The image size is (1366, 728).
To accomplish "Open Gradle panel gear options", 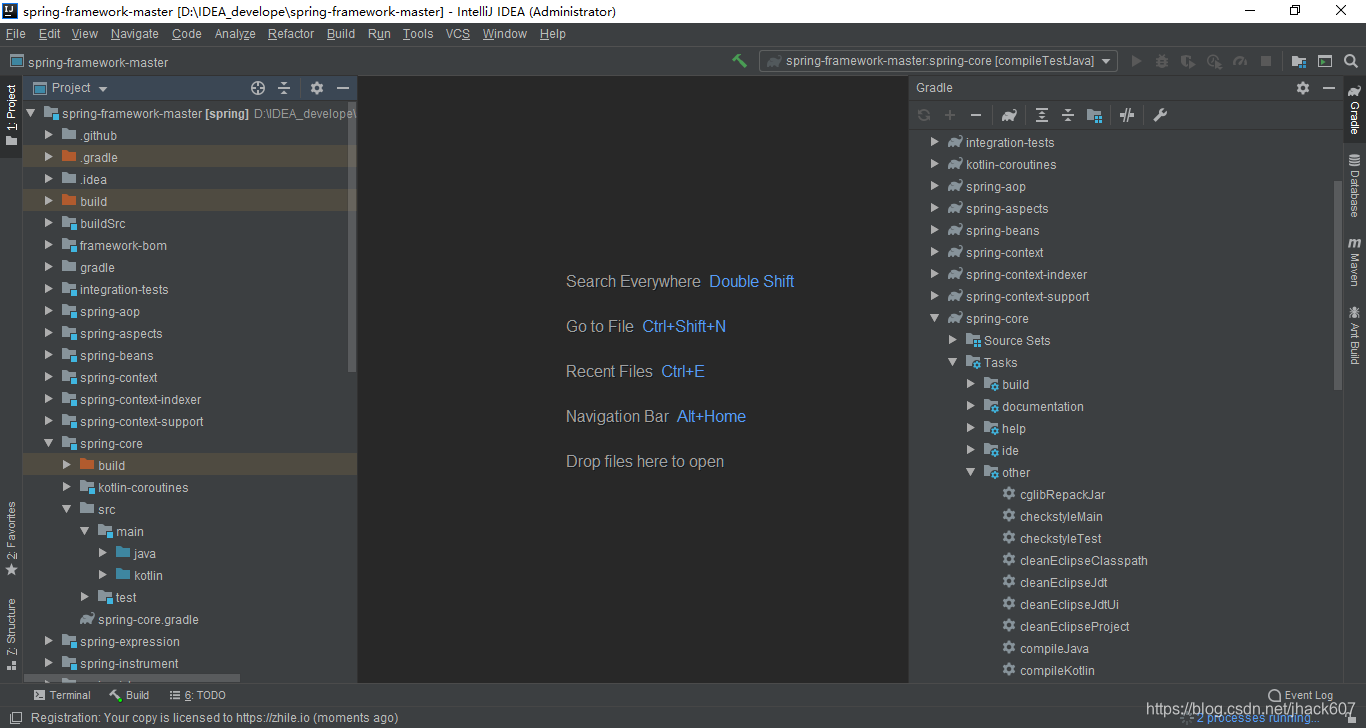I will (1303, 88).
